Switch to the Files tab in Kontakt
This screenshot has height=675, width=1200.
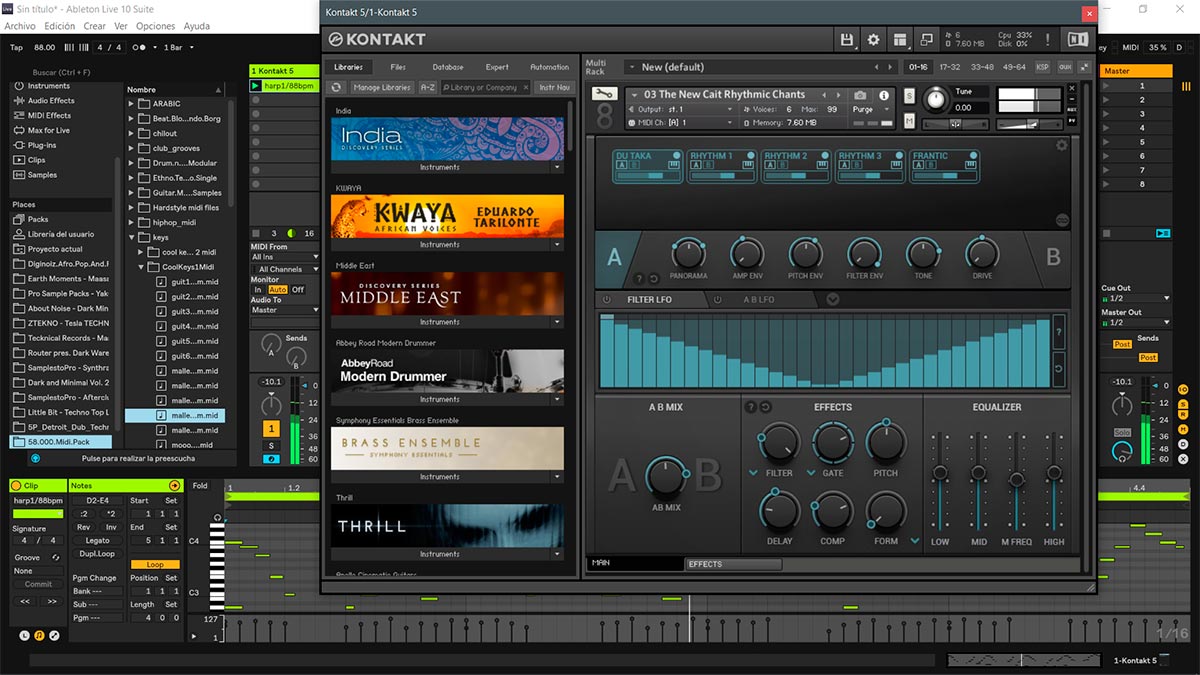pos(398,67)
